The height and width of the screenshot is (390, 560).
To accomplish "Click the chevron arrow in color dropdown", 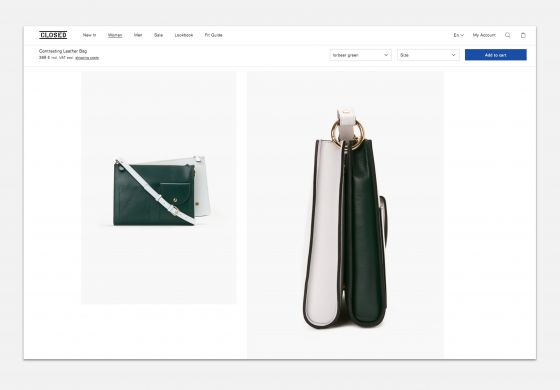I will [386, 55].
